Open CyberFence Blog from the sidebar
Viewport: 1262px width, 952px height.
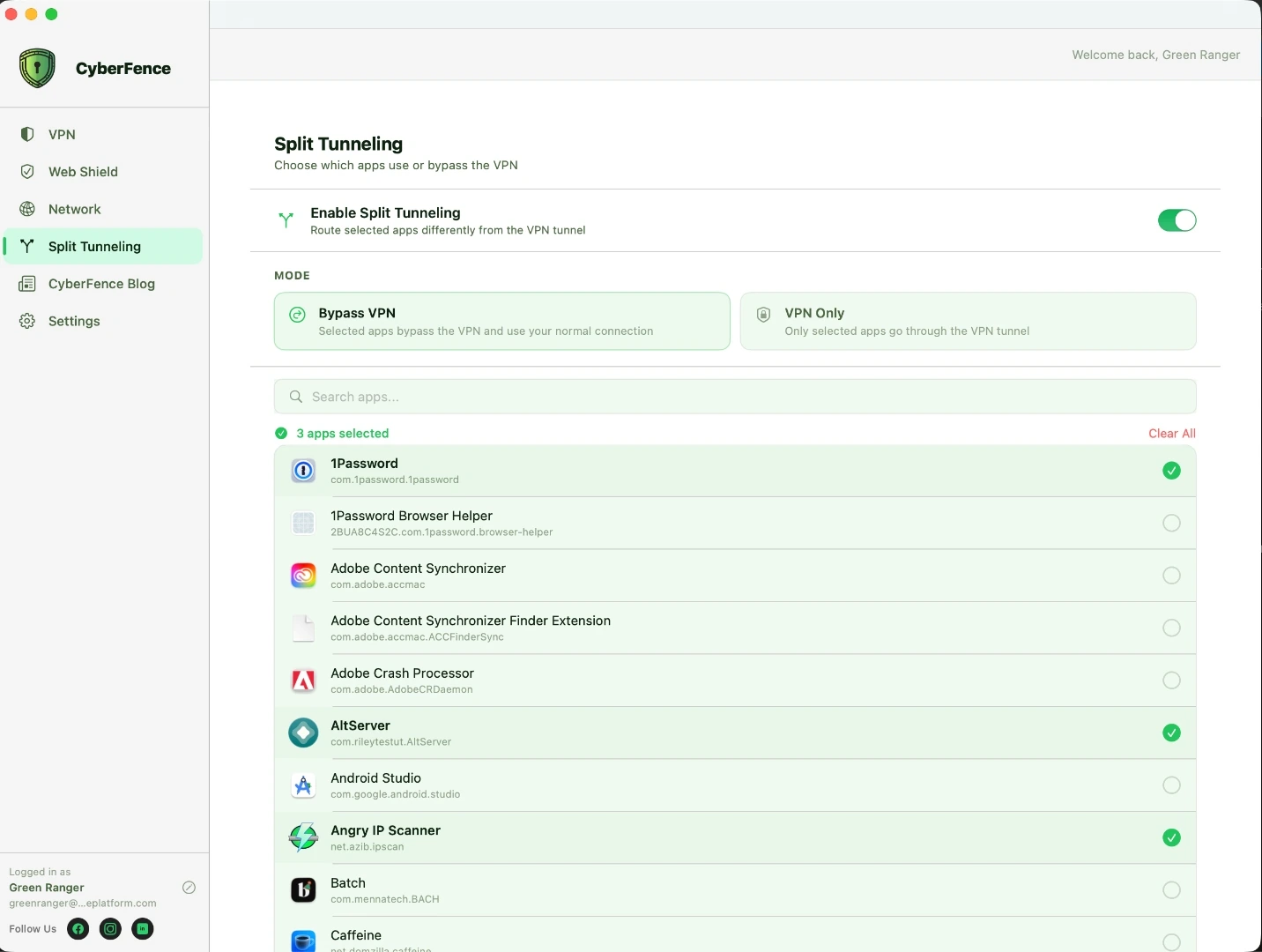click(104, 284)
